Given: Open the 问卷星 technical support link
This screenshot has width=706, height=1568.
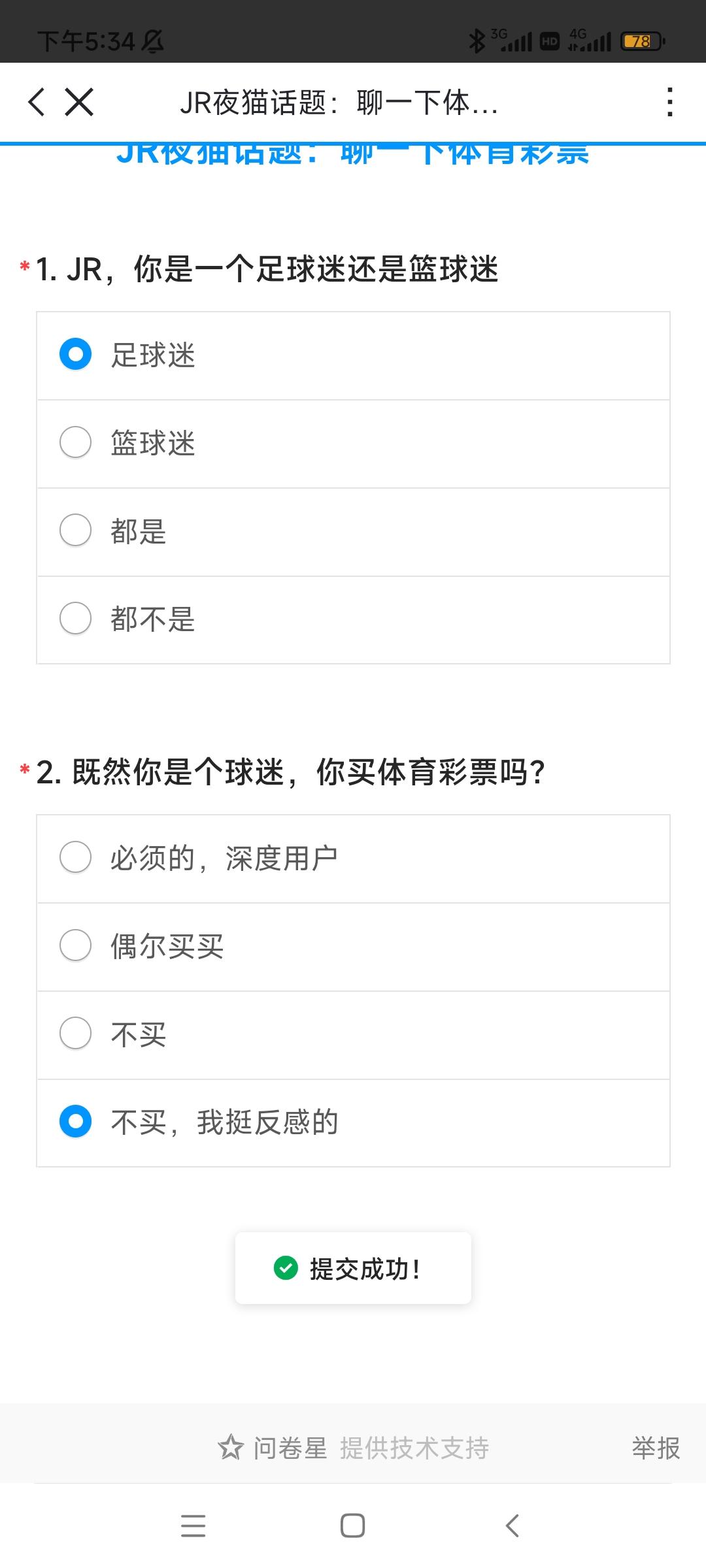Looking at the screenshot, I should click(x=371, y=1448).
